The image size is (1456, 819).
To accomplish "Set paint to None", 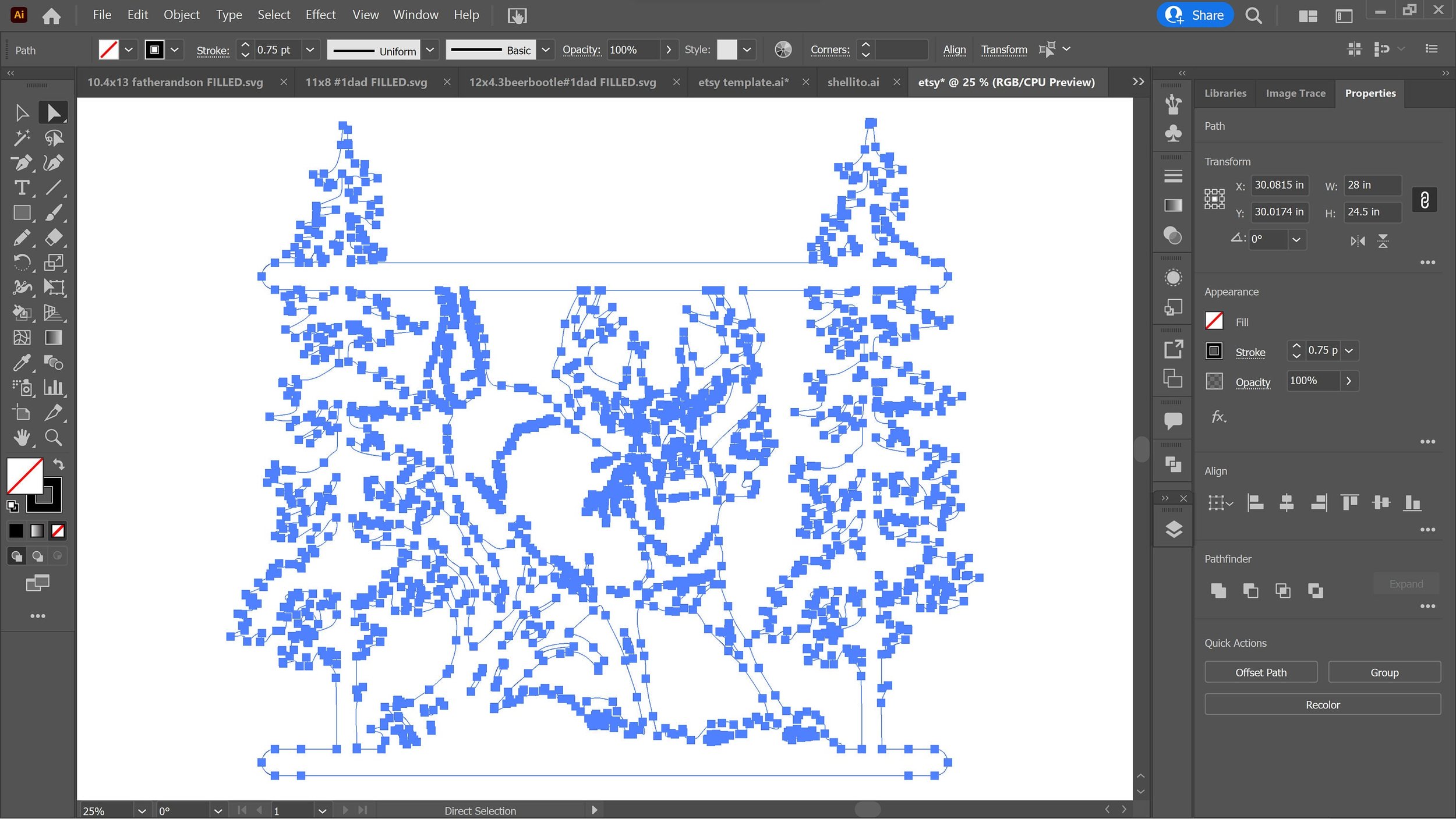I will (58, 531).
